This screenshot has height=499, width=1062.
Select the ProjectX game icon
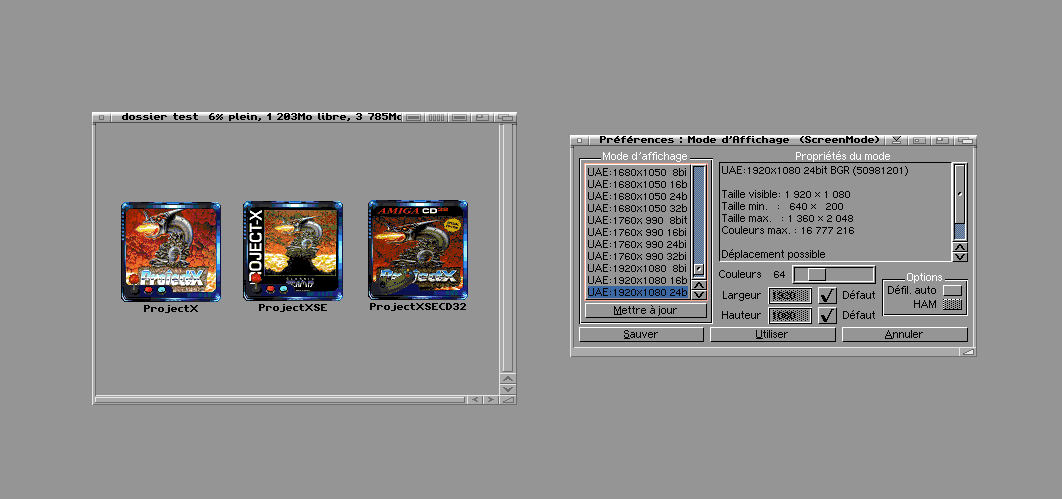171,251
